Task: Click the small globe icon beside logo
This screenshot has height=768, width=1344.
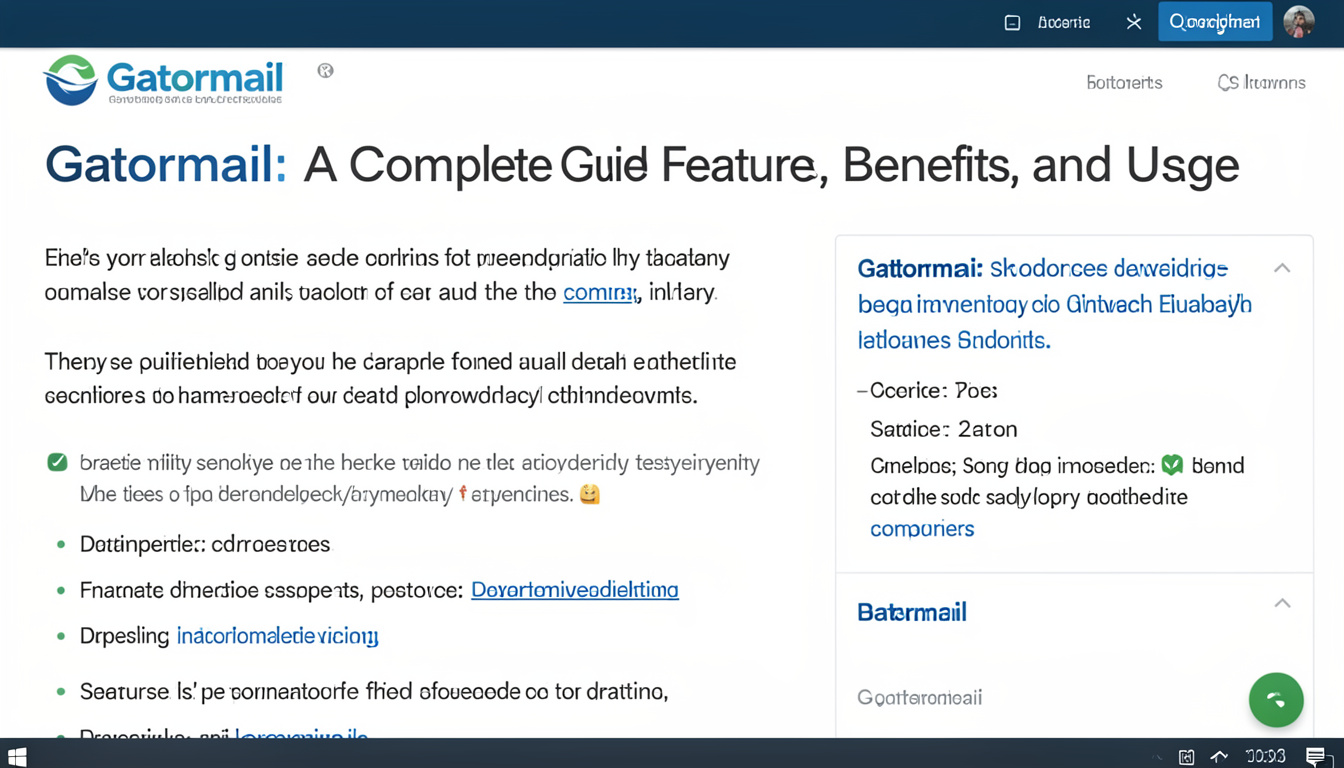Action: pos(325,71)
